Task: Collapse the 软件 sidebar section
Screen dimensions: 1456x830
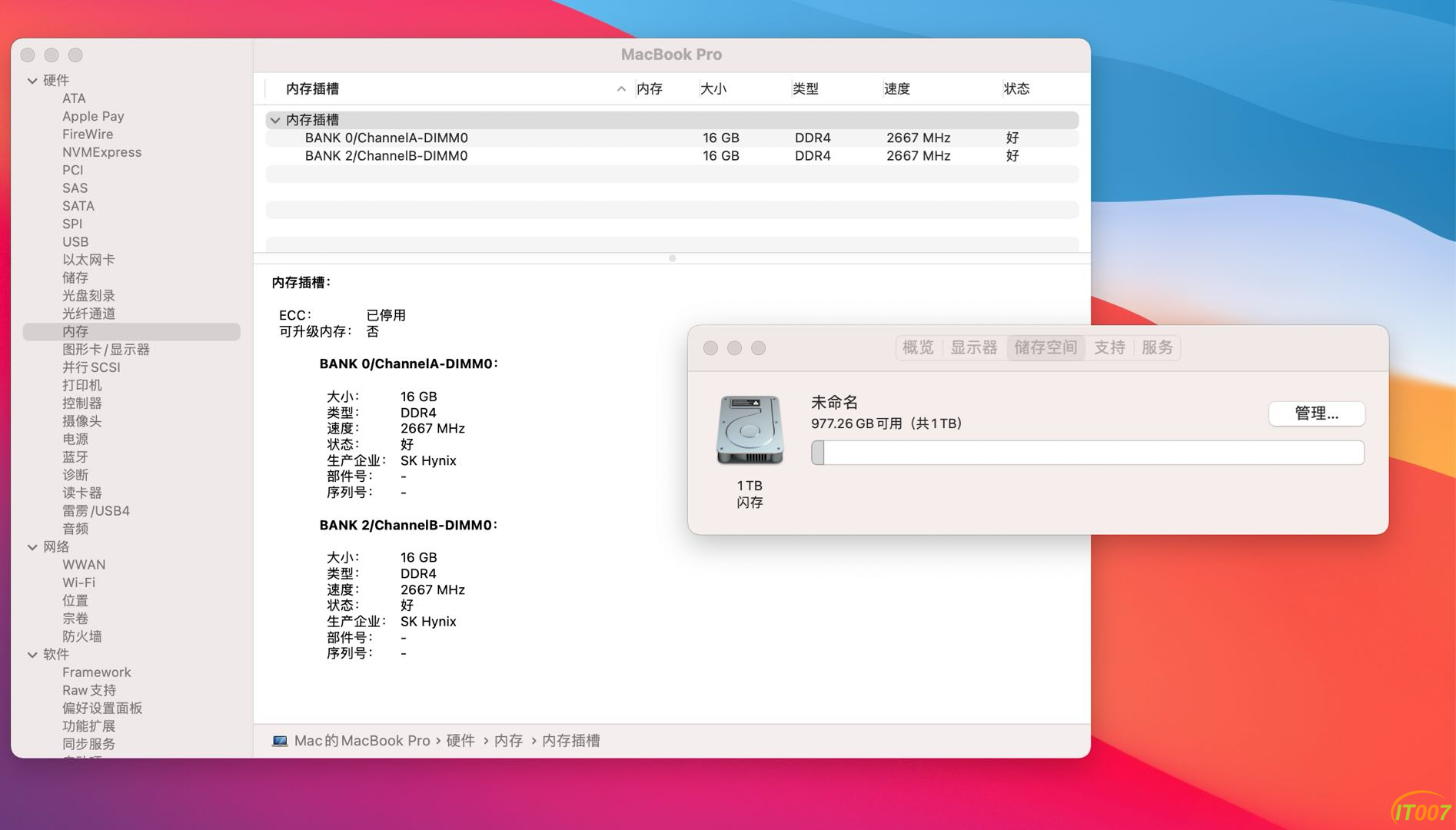Action: (x=32, y=655)
